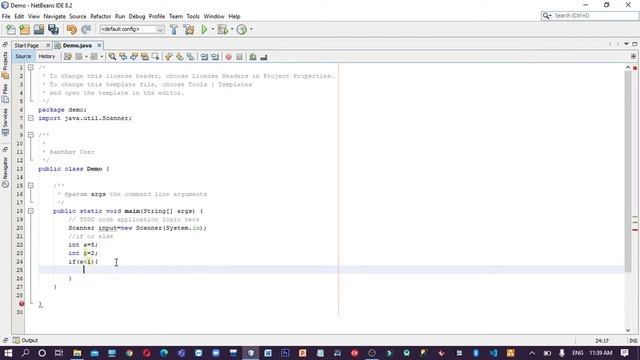Open the Navigate menu
The height and width of the screenshot is (360, 640).
pos(54,16)
